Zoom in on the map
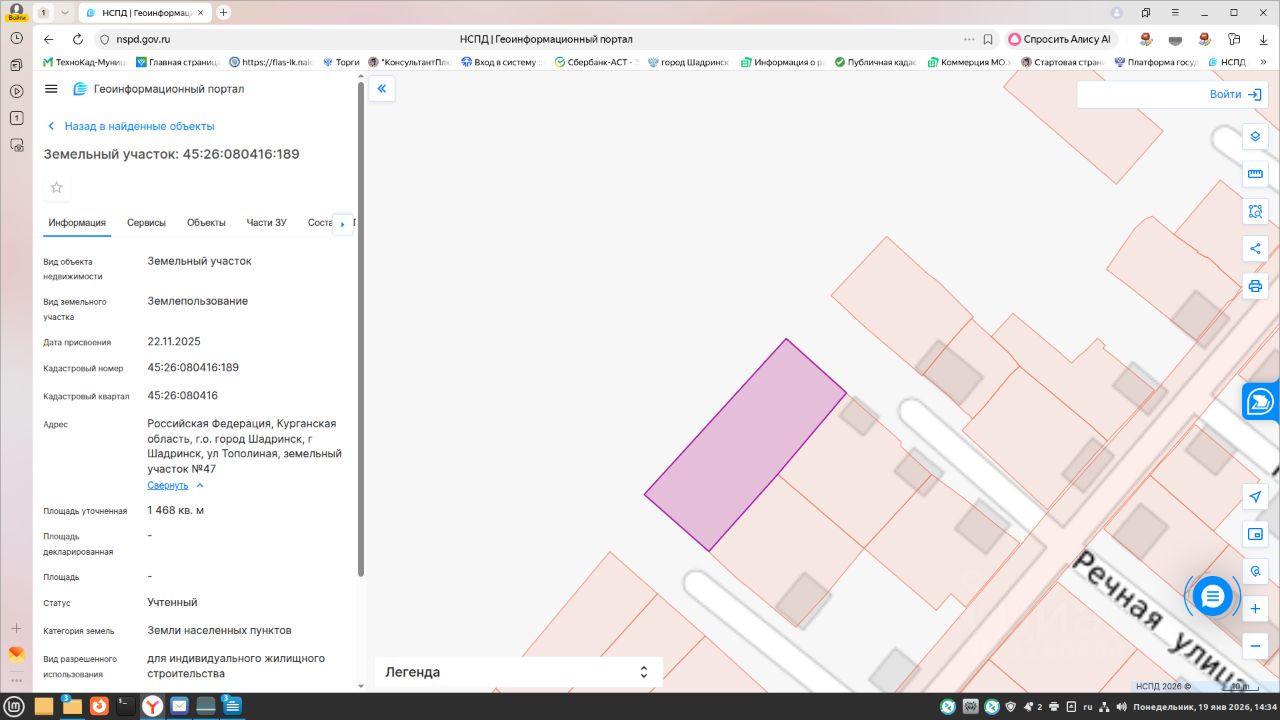1280x720 pixels. pos(1255,609)
